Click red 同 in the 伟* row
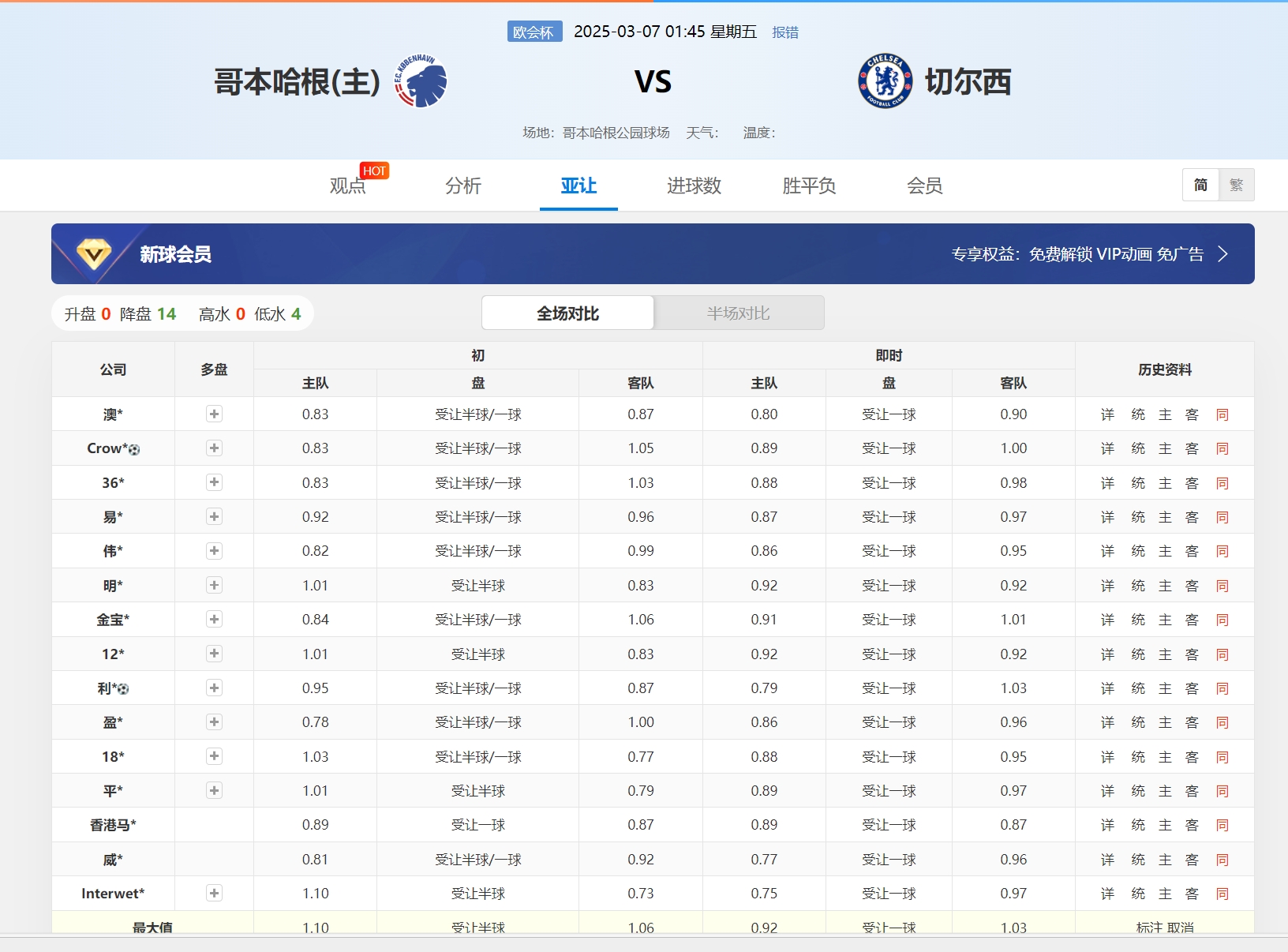 tap(1222, 551)
